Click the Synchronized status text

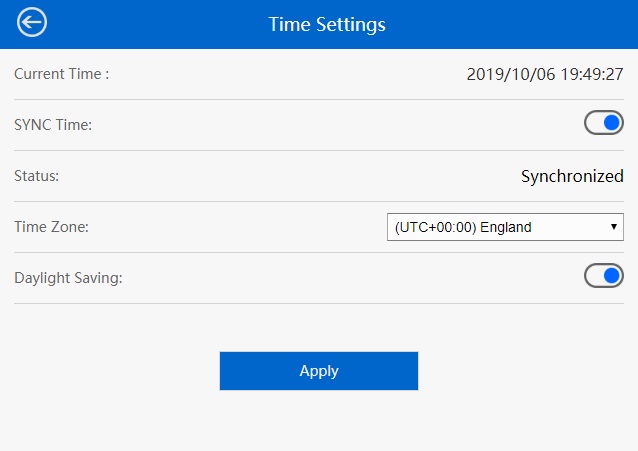pyautogui.click(x=572, y=176)
